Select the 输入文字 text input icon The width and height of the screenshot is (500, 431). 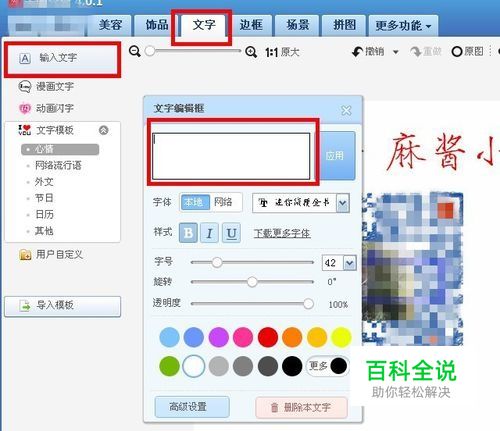25,58
